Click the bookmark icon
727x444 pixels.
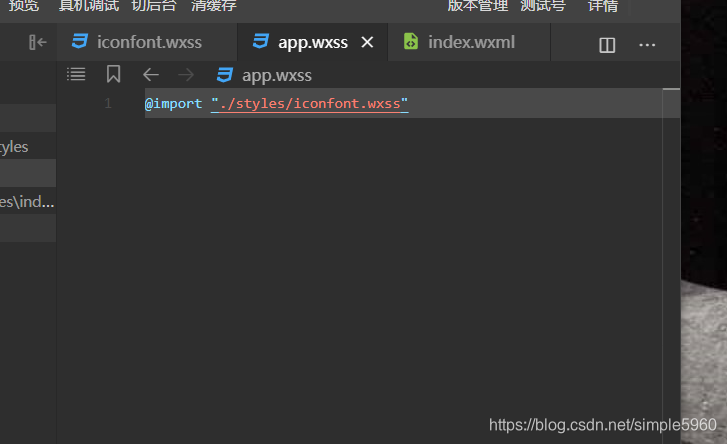click(114, 74)
